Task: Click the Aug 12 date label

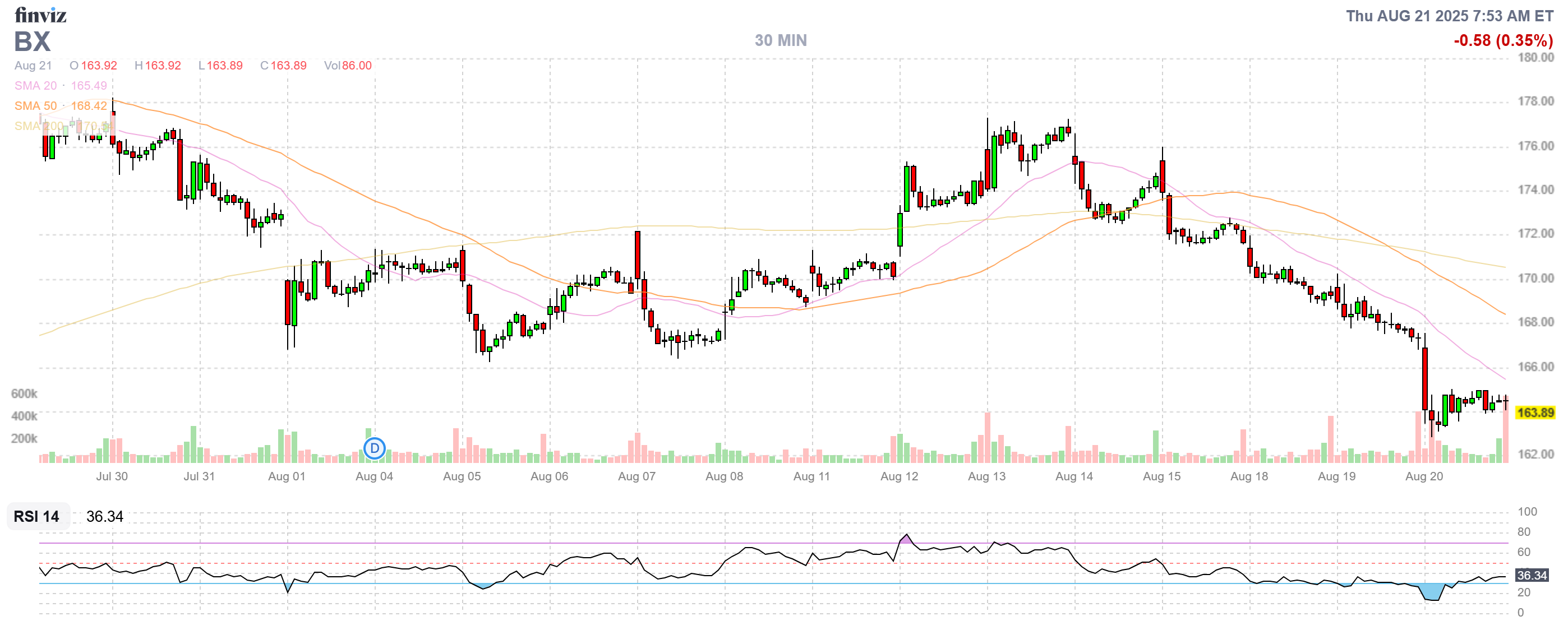Action: (899, 477)
